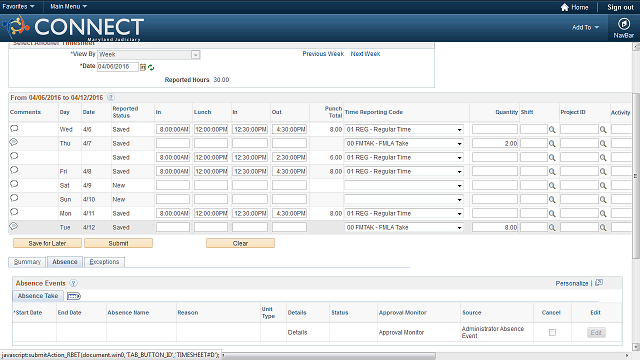Open the FMLA Take code dropdown for Tue 4/12
This screenshot has width=640, height=360.
[404, 227]
